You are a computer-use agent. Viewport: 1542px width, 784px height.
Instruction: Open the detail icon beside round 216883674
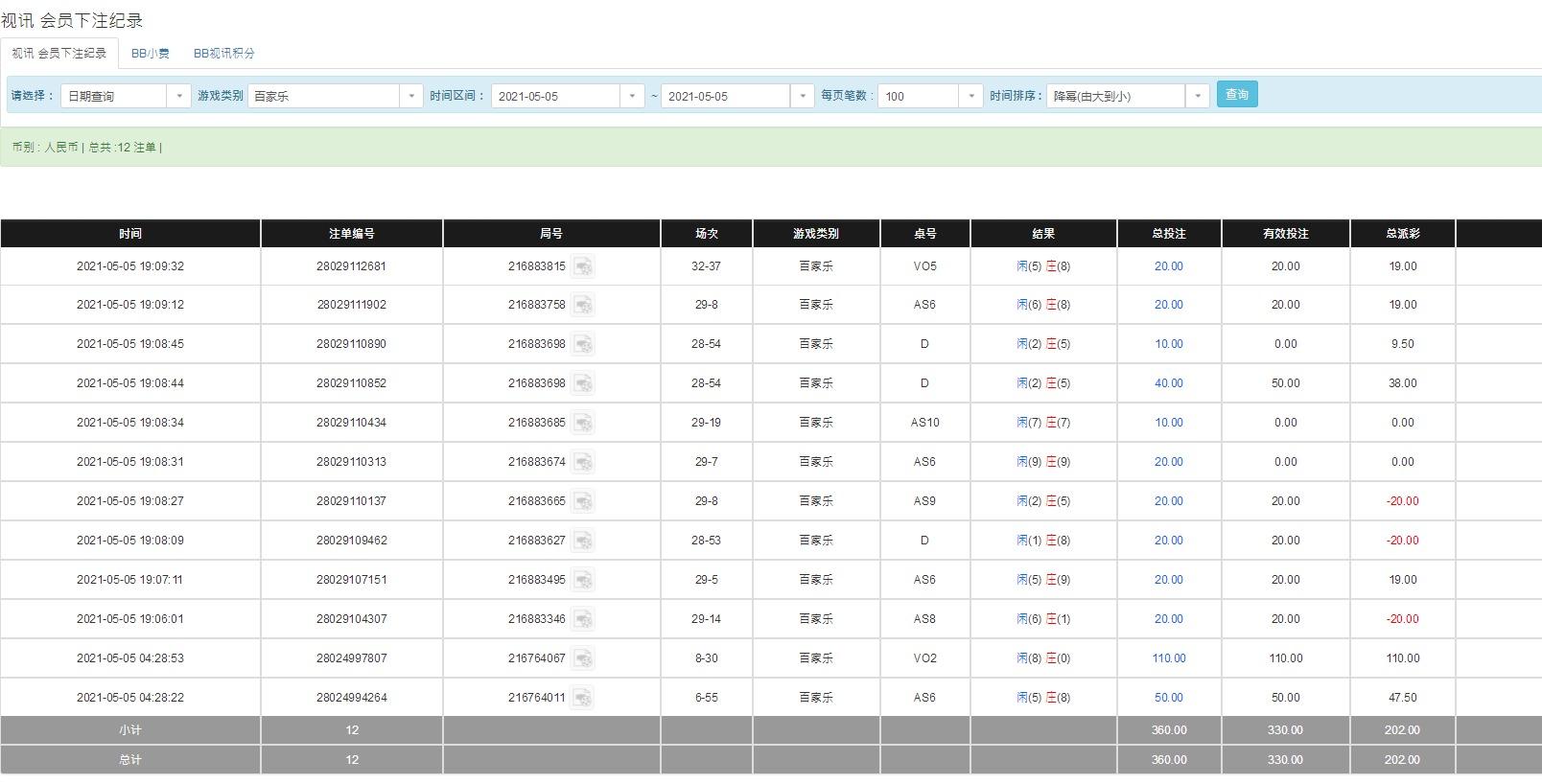point(583,462)
